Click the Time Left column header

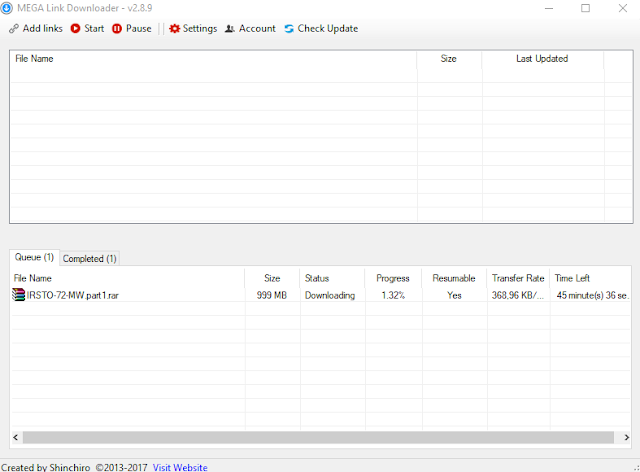point(590,278)
